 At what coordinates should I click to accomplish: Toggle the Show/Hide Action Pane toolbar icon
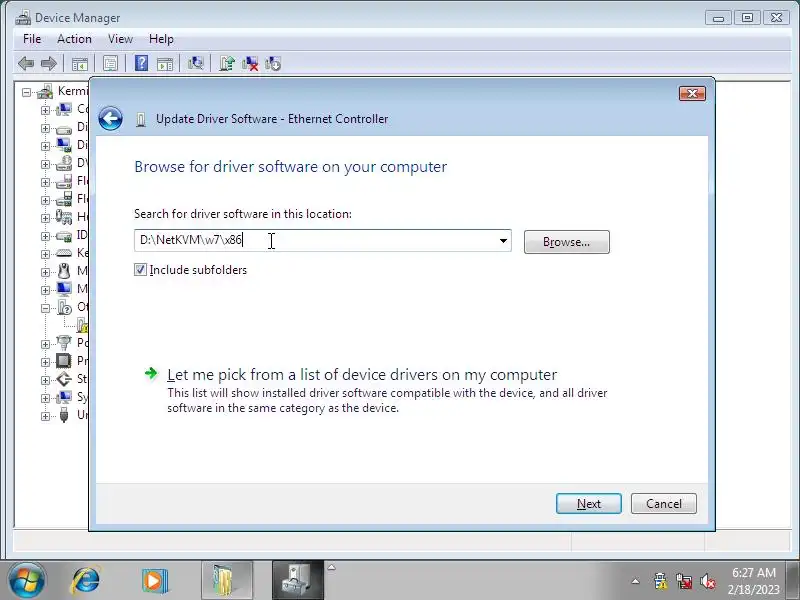pos(165,64)
